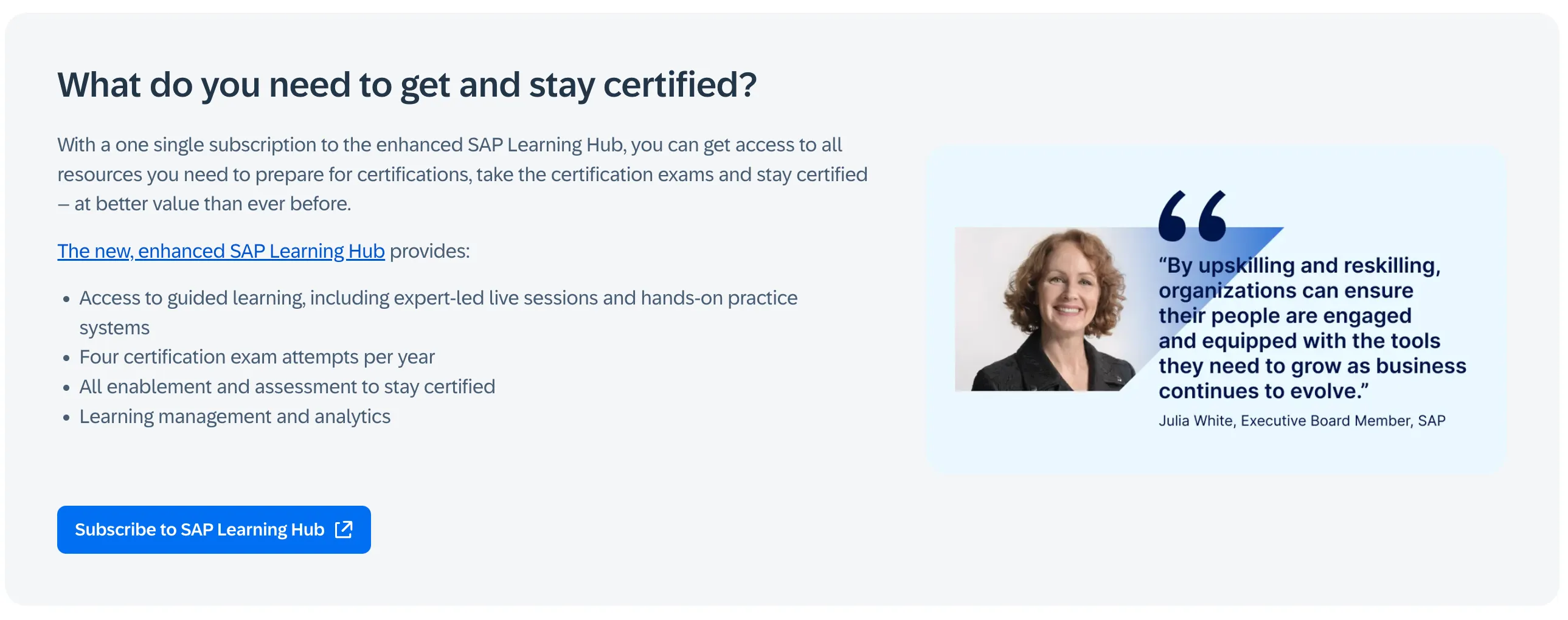Click the 'What do you need to get and stay certified?' heading
The height and width of the screenshot is (620, 1568).
coord(407,84)
